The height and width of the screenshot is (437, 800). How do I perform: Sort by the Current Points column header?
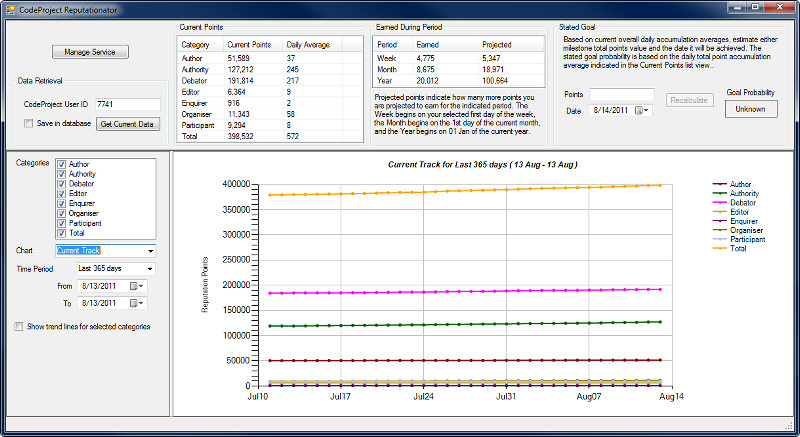253,45
